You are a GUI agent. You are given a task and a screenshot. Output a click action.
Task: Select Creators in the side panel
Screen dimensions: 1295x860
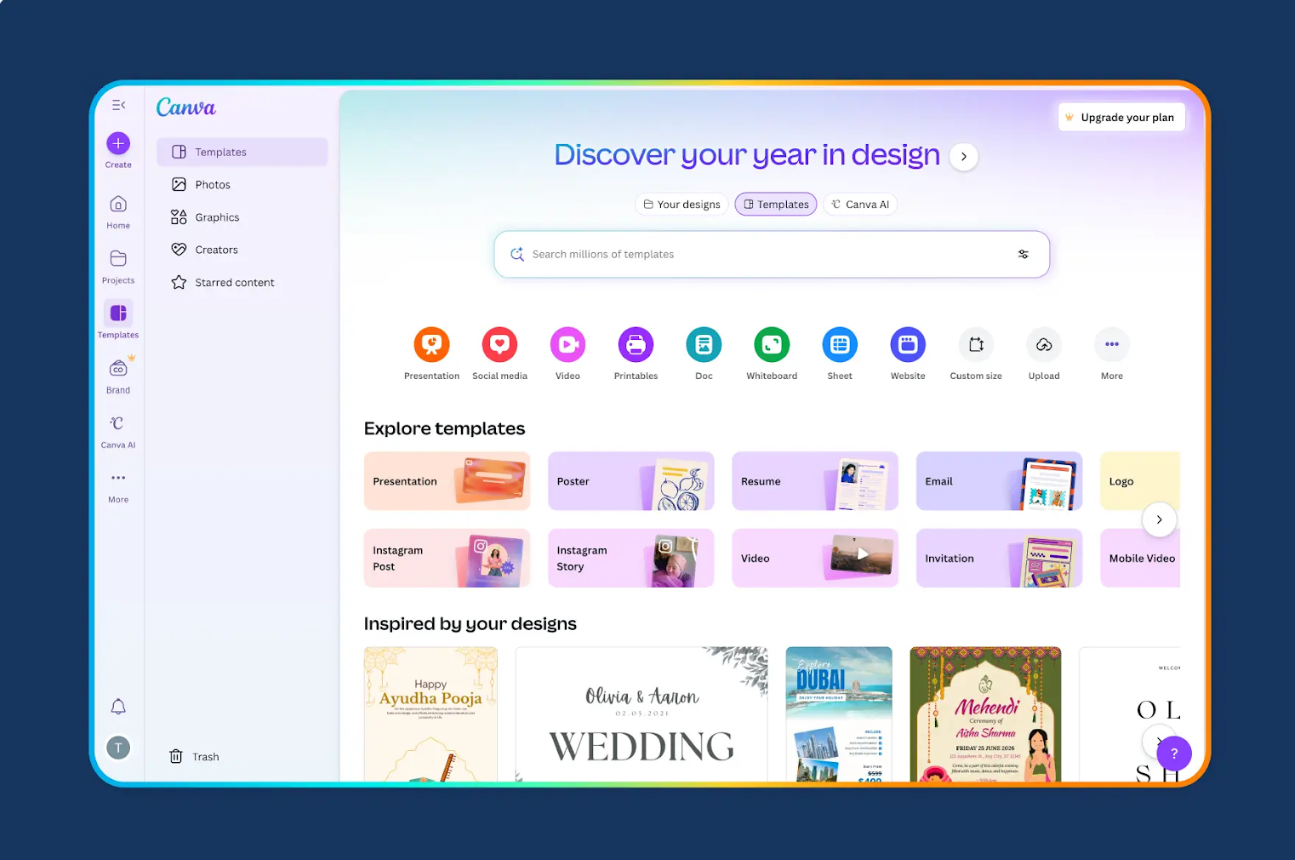coord(242,250)
